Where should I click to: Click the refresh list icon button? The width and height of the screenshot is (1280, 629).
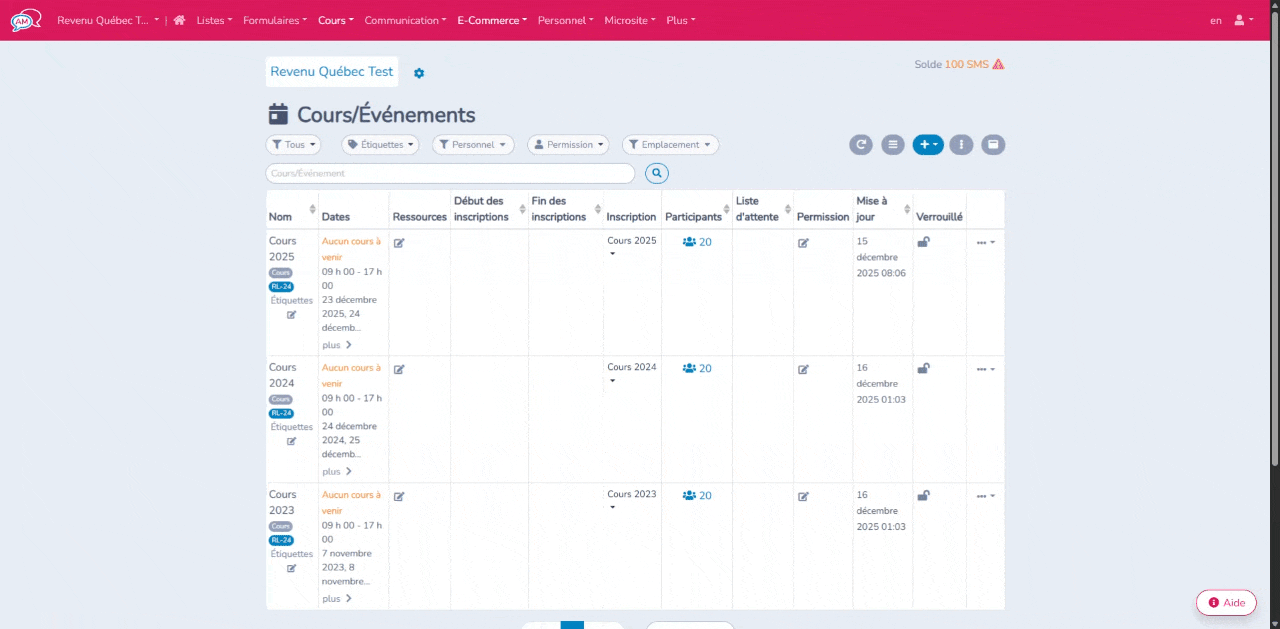pos(861,145)
